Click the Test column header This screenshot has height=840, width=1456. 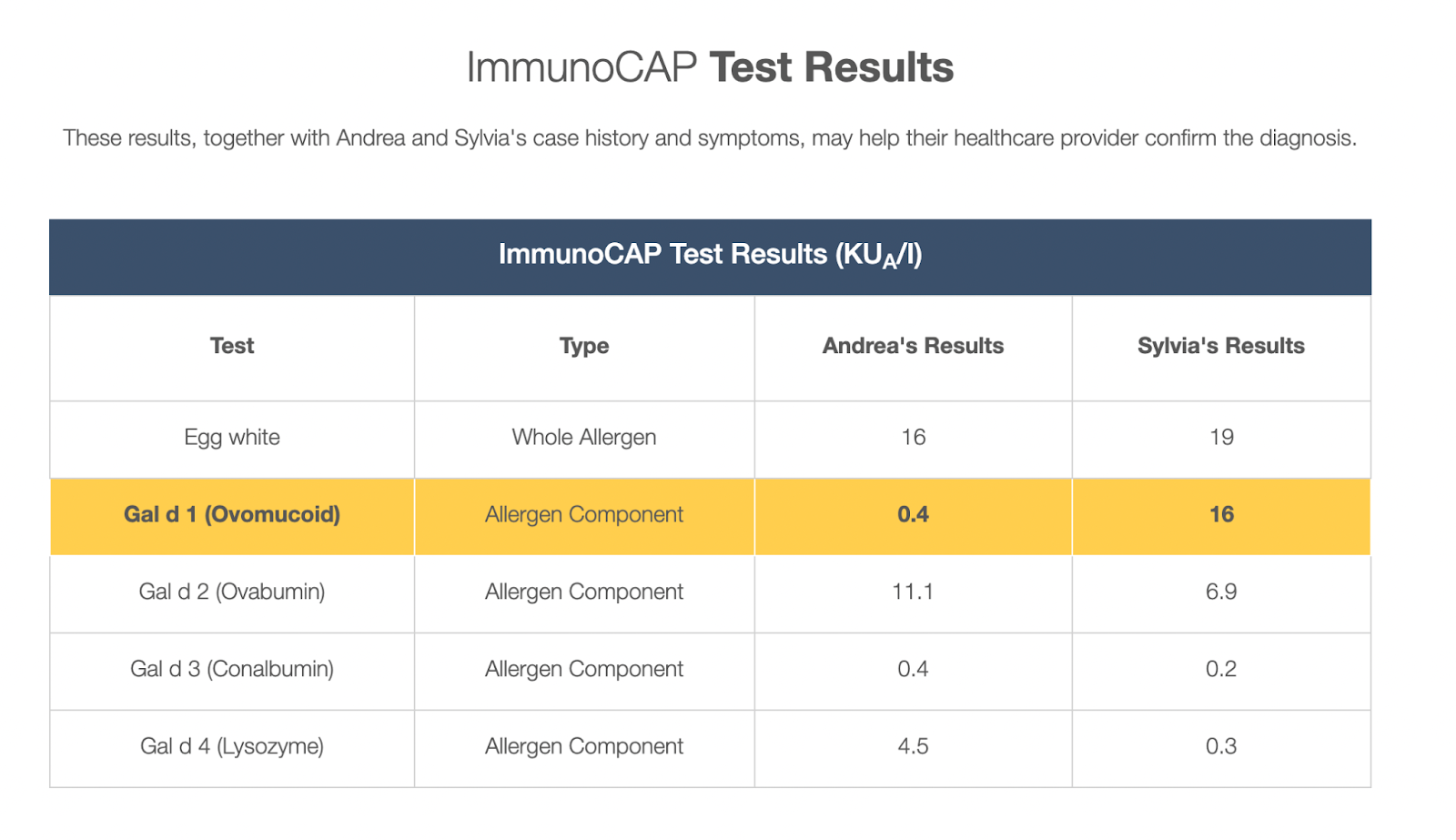pyautogui.click(x=232, y=346)
